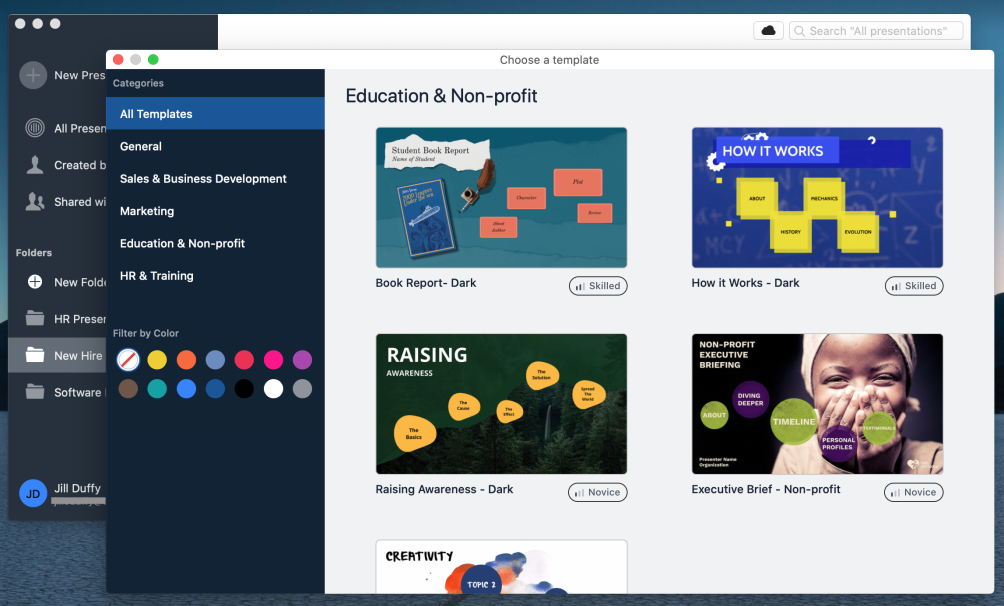Click the JD user avatar
The width and height of the screenshot is (1004, 606).
(x=33, y=493)
